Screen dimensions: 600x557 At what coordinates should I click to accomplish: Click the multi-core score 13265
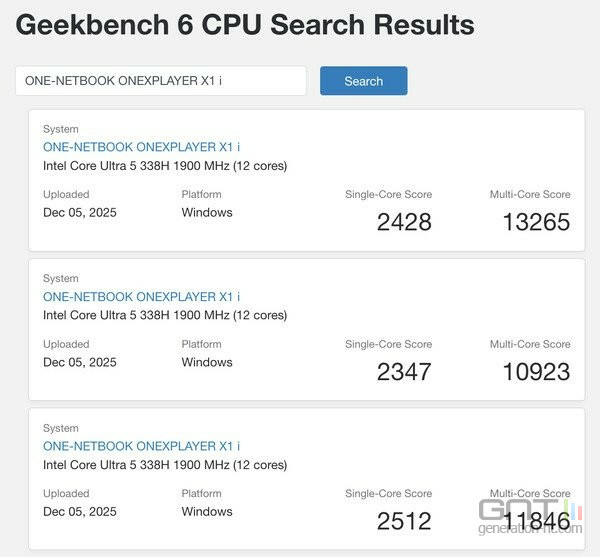pyautogui.click(x=536, y=221)
